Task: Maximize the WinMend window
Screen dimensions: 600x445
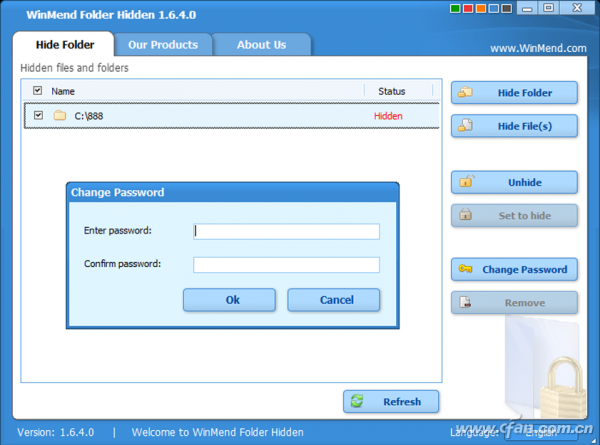Action: click(x=548, y=8)
